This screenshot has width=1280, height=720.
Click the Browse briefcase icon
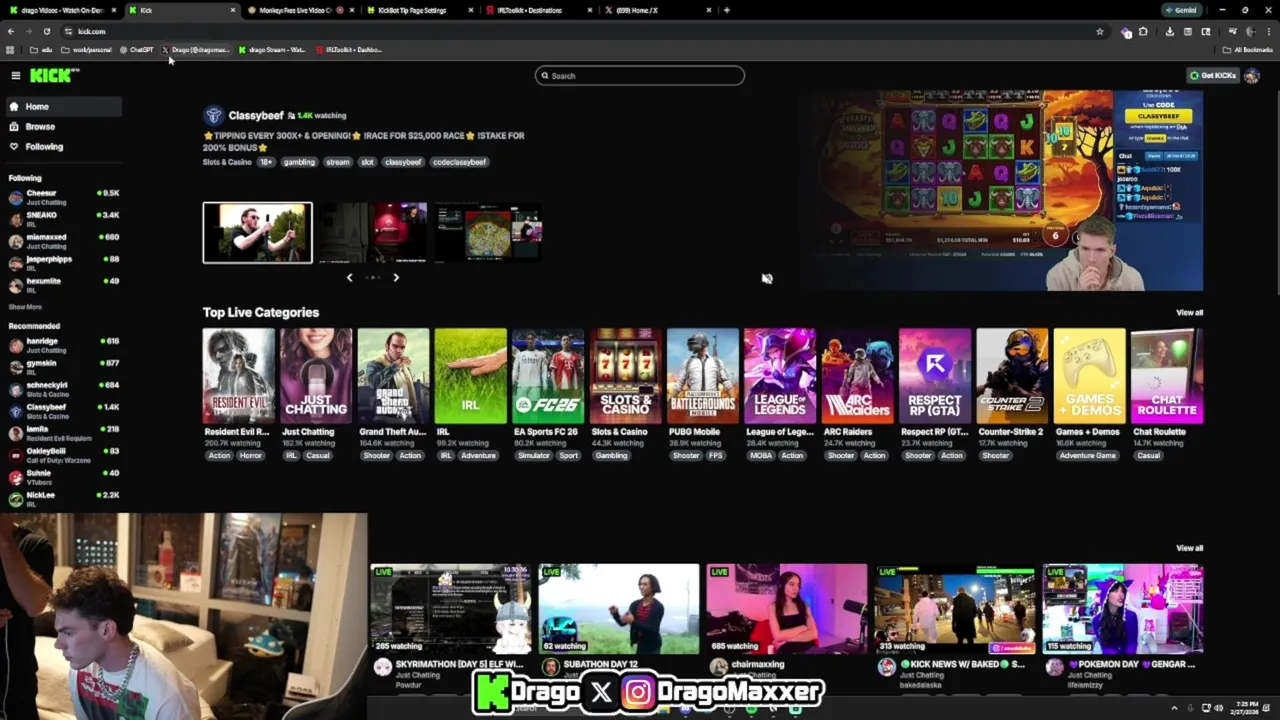pyautogui.click(x=14, y=126)
